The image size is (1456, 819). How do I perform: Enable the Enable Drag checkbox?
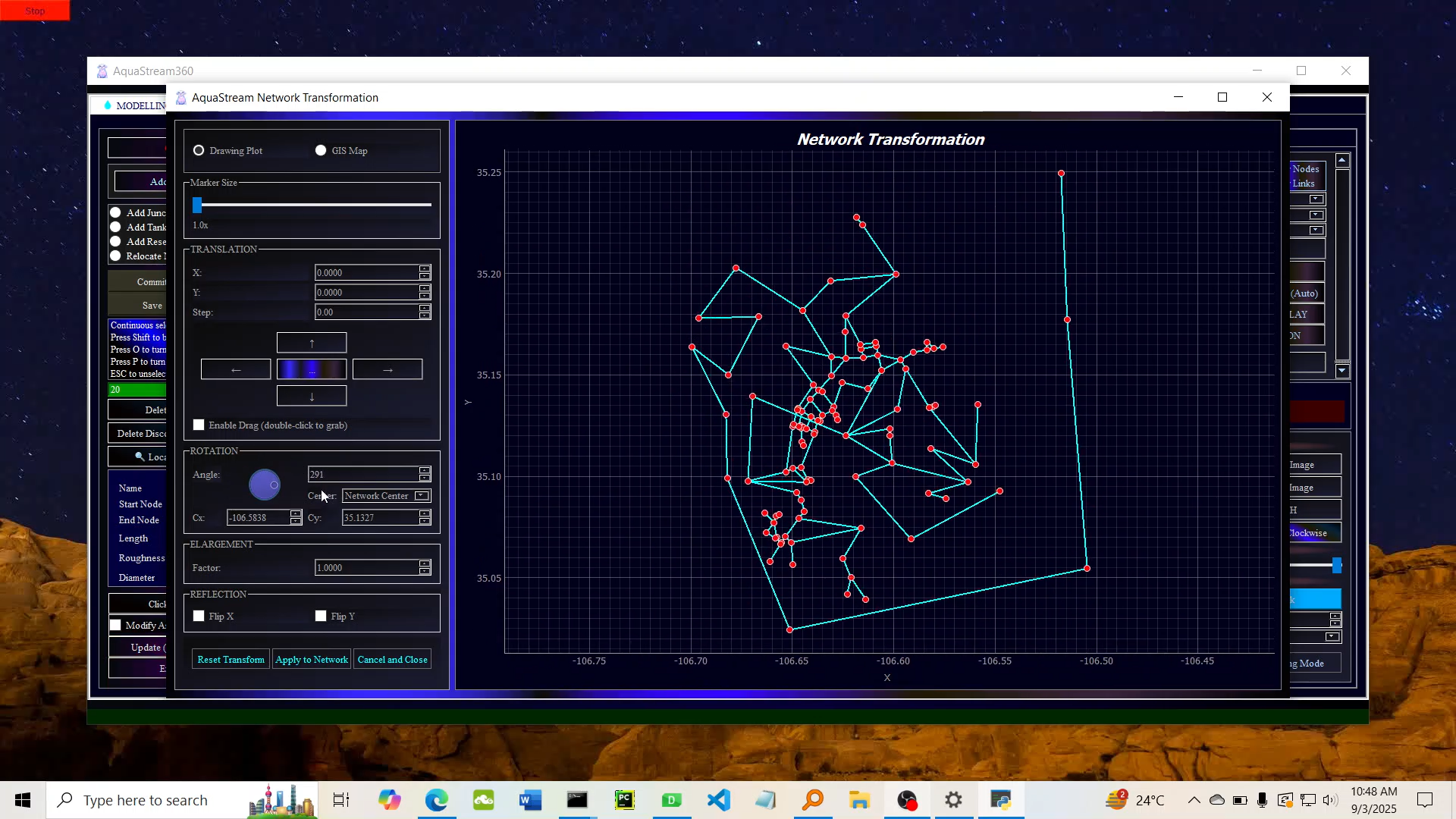[x=199, y=425]
